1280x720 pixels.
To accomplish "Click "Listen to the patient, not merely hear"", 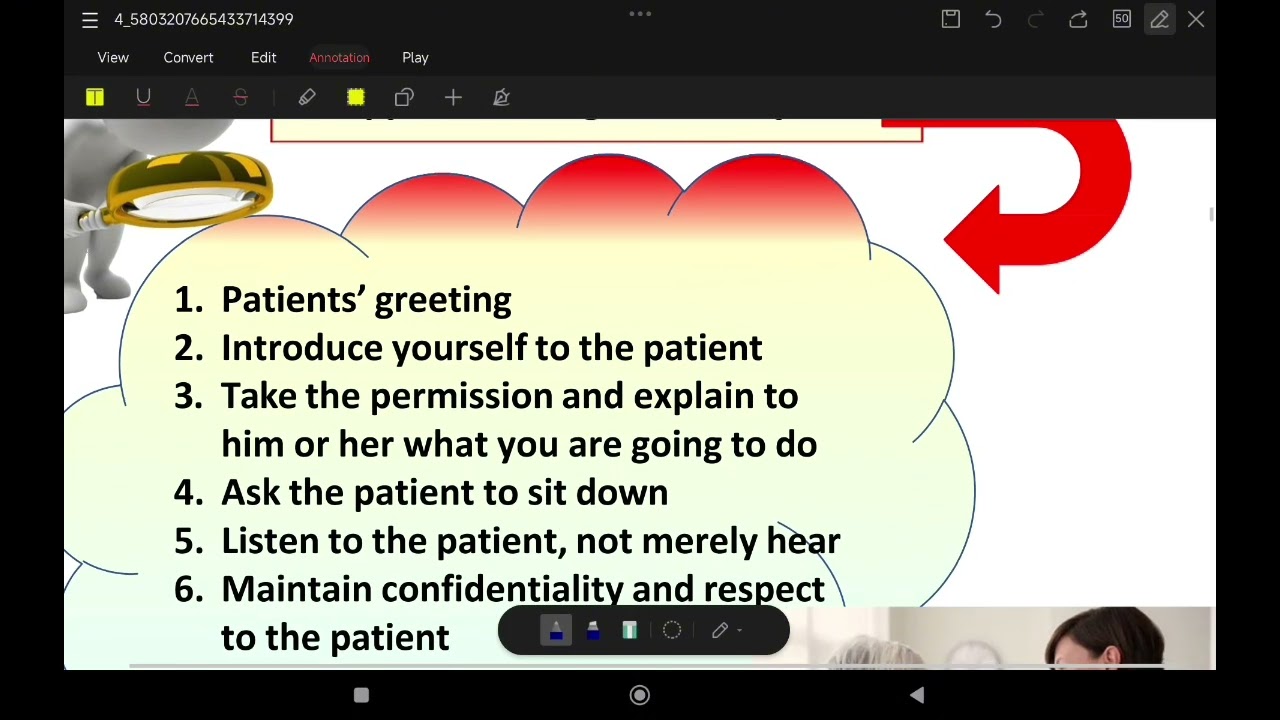I will coord(530,540).
